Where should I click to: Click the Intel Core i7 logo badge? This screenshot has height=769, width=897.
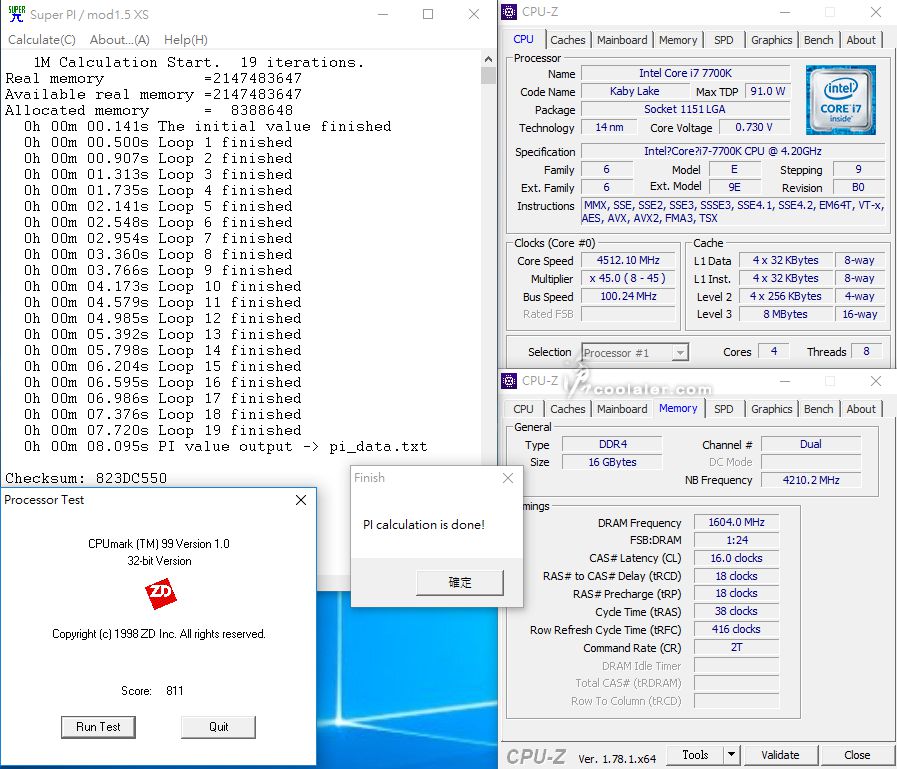[840, 100]
